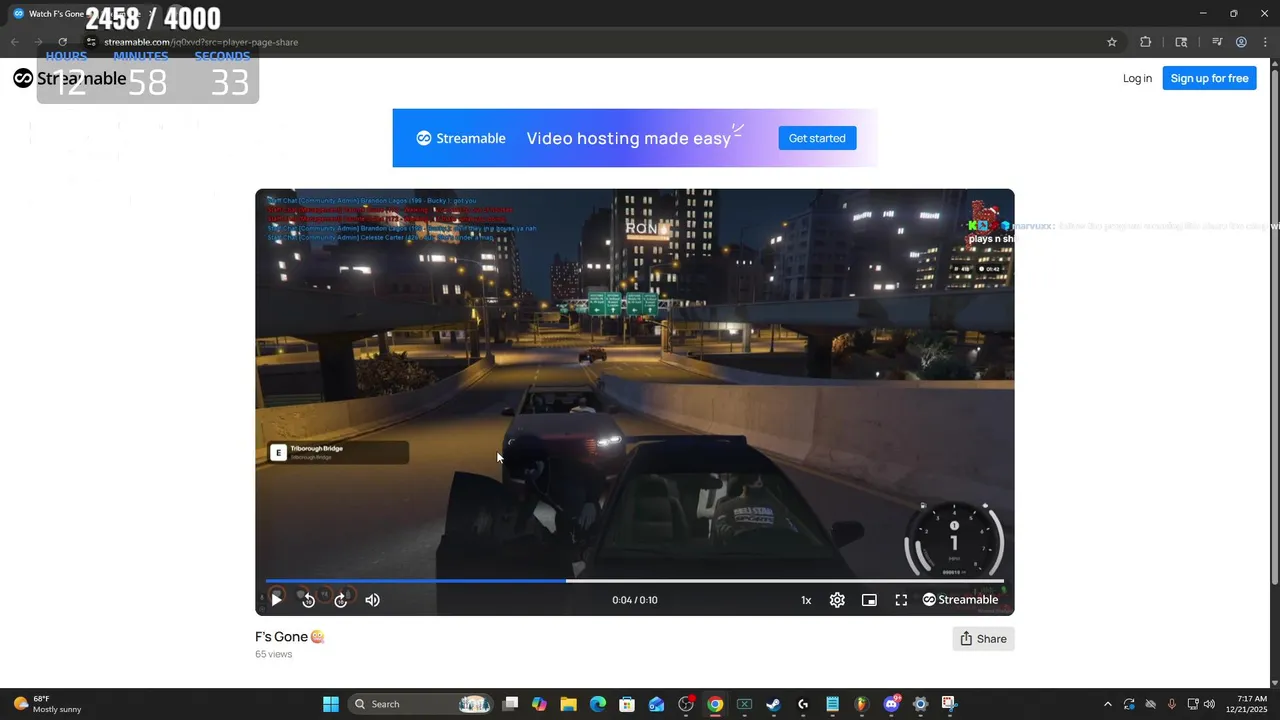Open the 1x playback speed selector
This screenshot has height=720, width=1280.
pyautogui.click(x=806, y=600)
